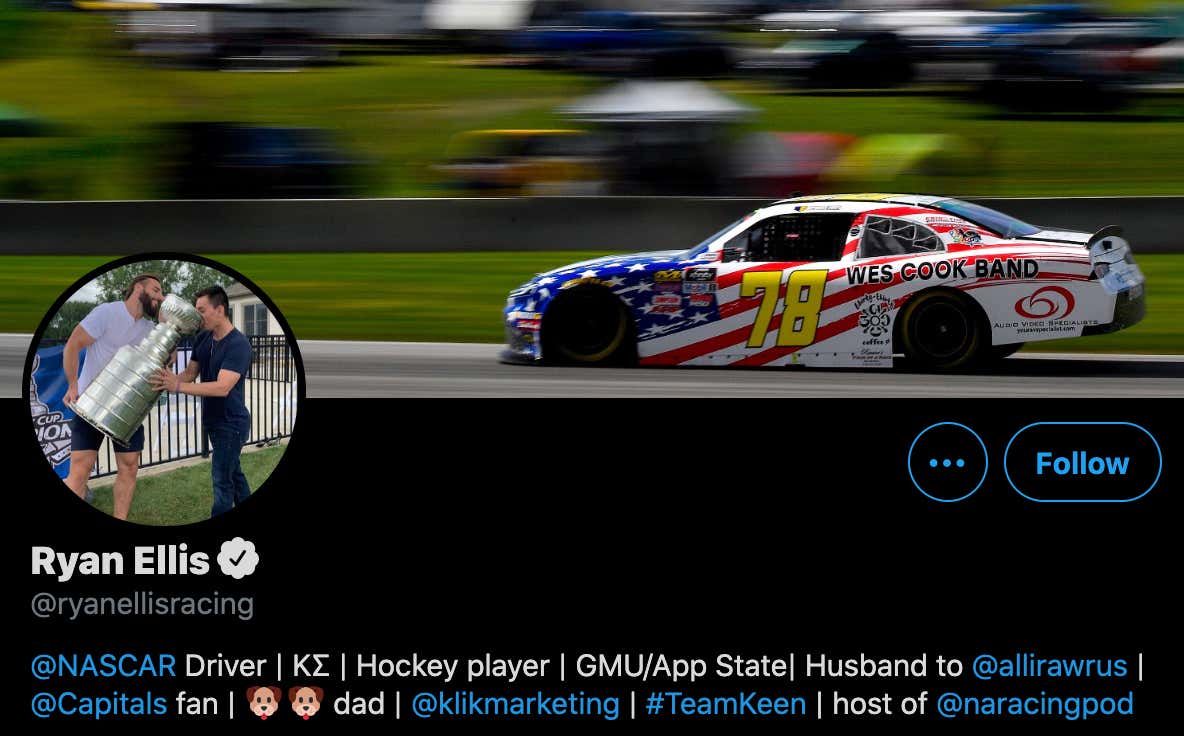The width and height of the screenshot is (1184, 736).
Task: Open the three-dot more options menu
Action: click(x=947, y=462)
